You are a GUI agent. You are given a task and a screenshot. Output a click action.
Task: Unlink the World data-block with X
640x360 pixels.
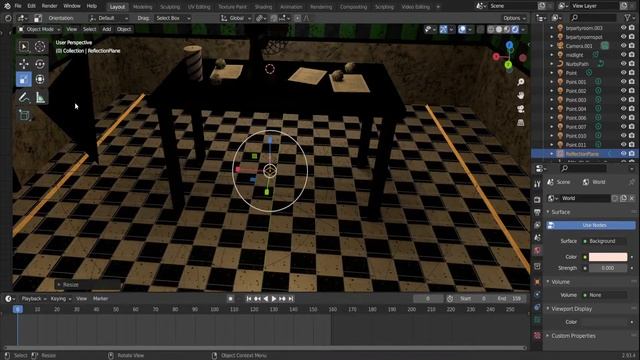[x=631, y=198]
